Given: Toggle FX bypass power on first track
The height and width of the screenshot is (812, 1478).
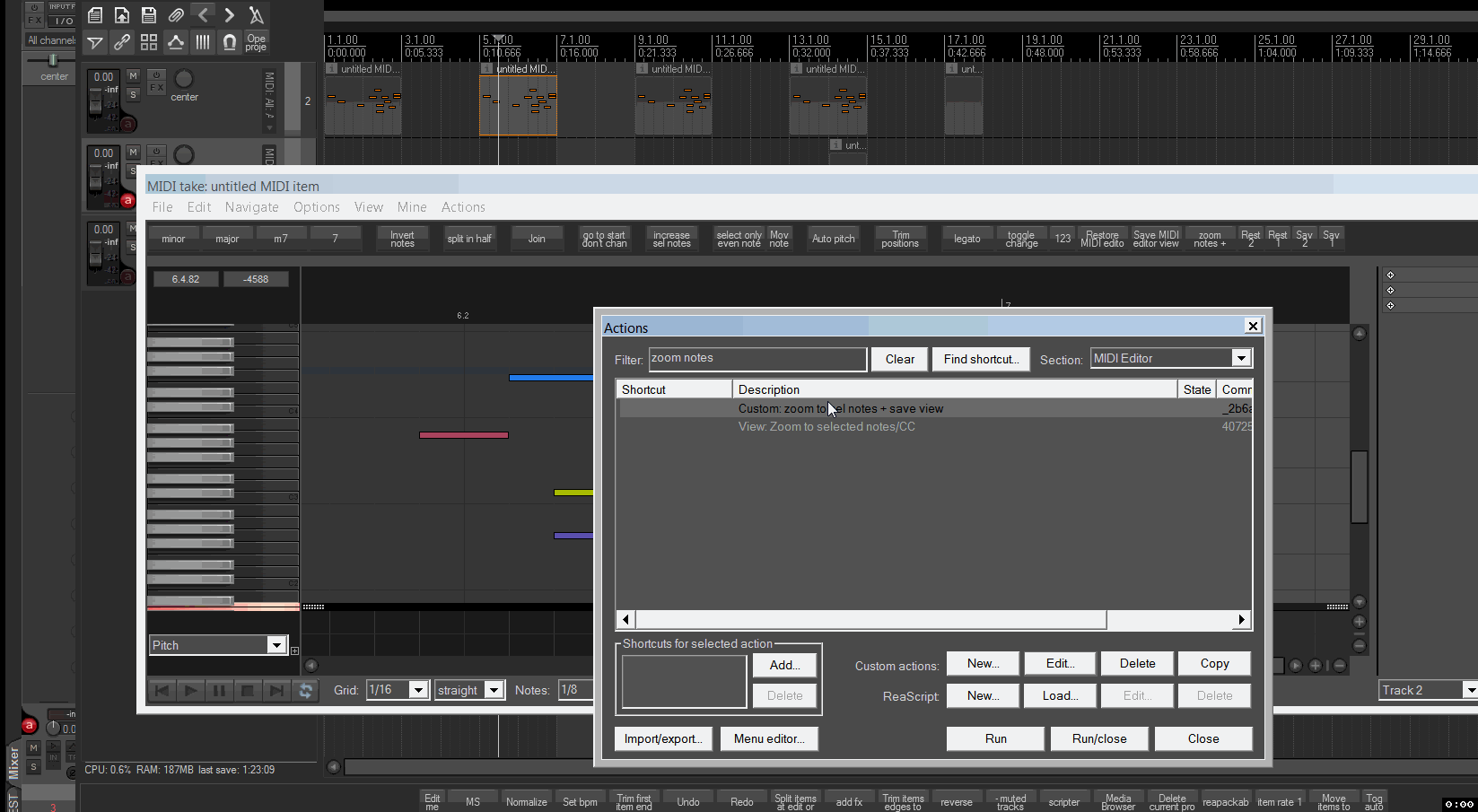Looking at the screenshot, I should (x=156, y=75).
